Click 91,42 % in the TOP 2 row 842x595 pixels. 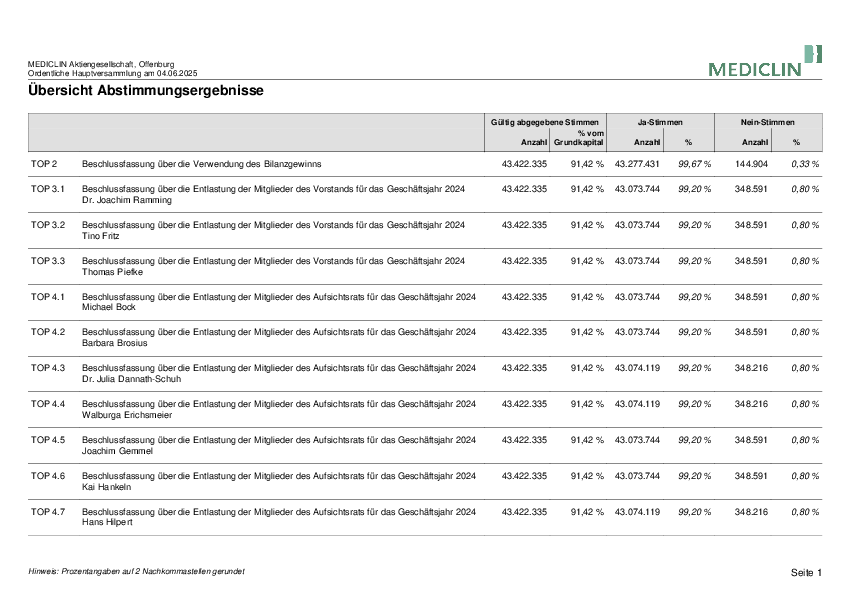pos(587,164)
